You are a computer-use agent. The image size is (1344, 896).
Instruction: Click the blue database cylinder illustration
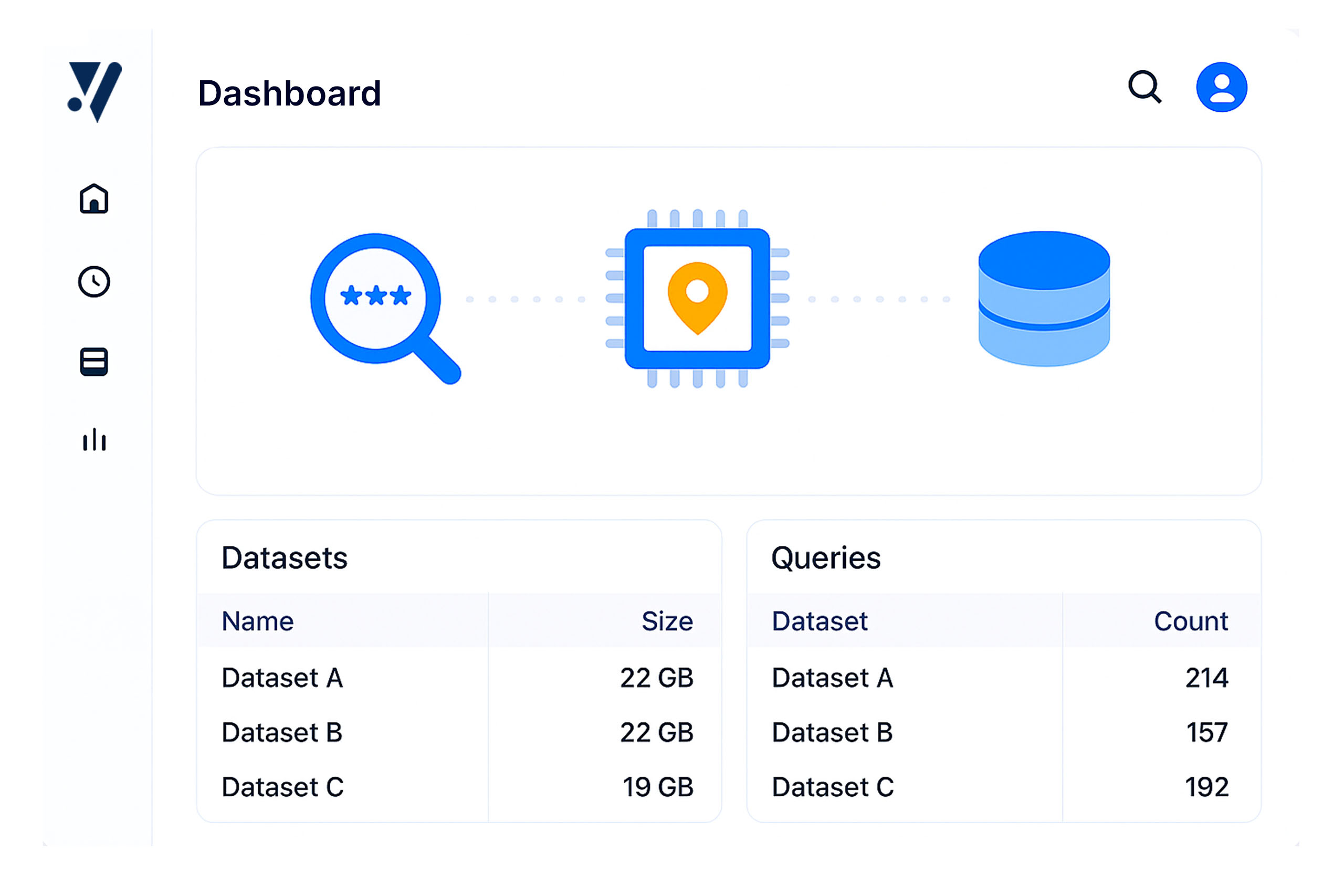click(x=1043, y=298)
